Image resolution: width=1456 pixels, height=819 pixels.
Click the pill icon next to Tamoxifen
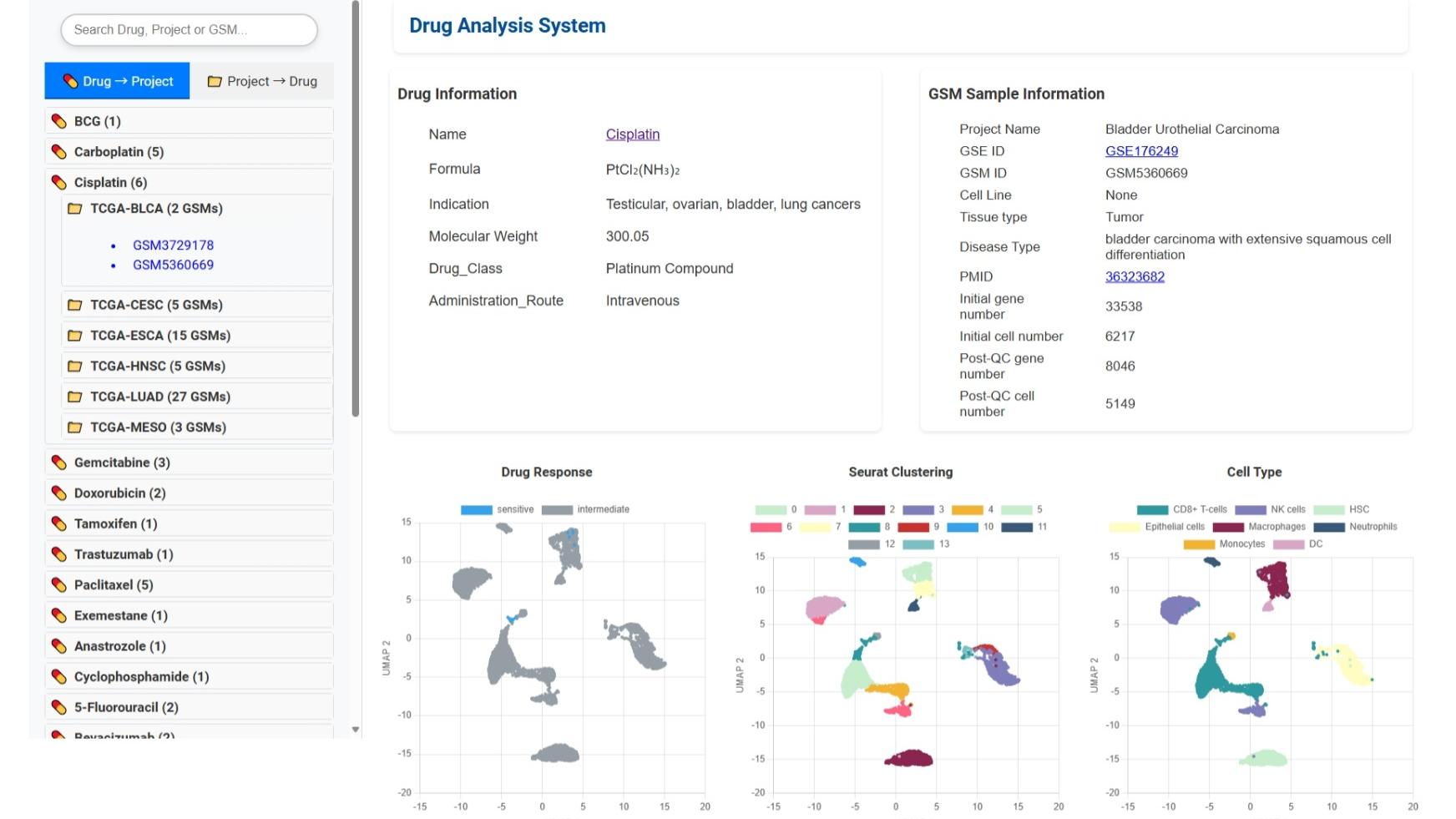coord(58,523)
